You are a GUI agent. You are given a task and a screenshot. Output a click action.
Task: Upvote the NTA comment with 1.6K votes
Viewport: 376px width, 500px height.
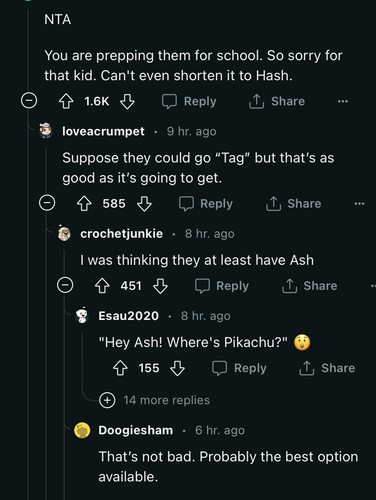(x=66, y=101)
